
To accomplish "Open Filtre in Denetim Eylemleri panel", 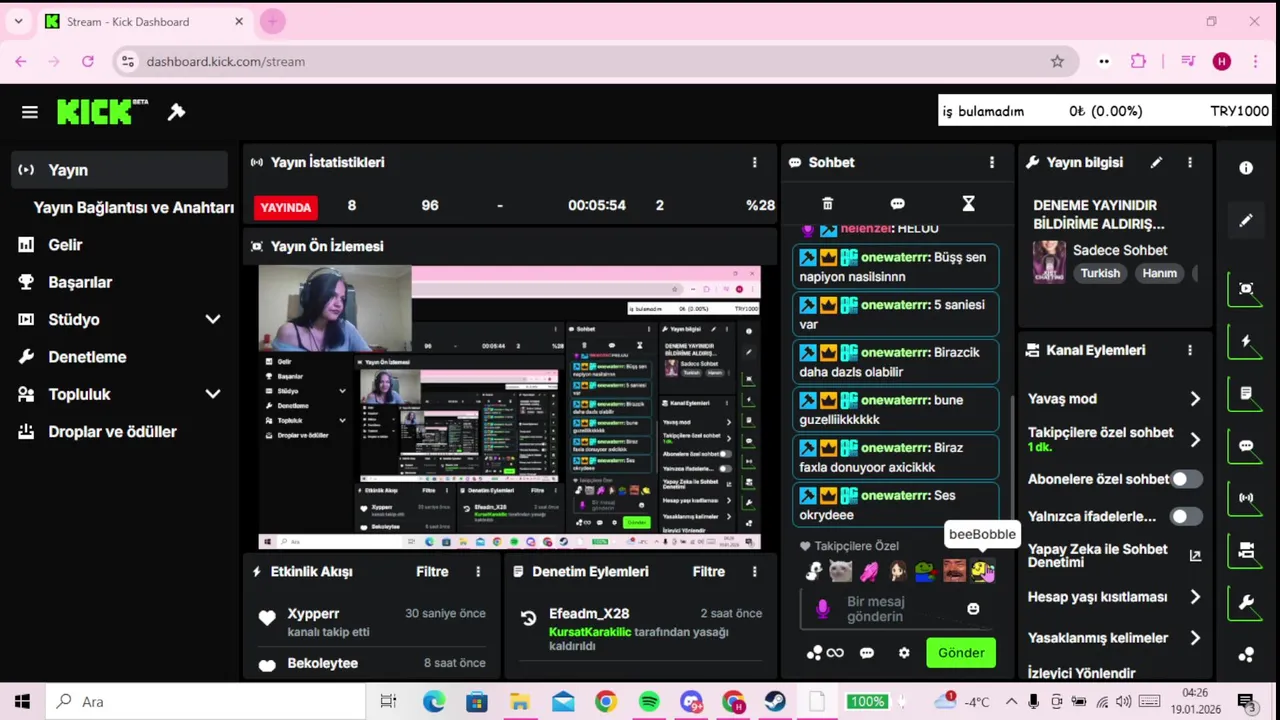I will (x=709, y=572).
